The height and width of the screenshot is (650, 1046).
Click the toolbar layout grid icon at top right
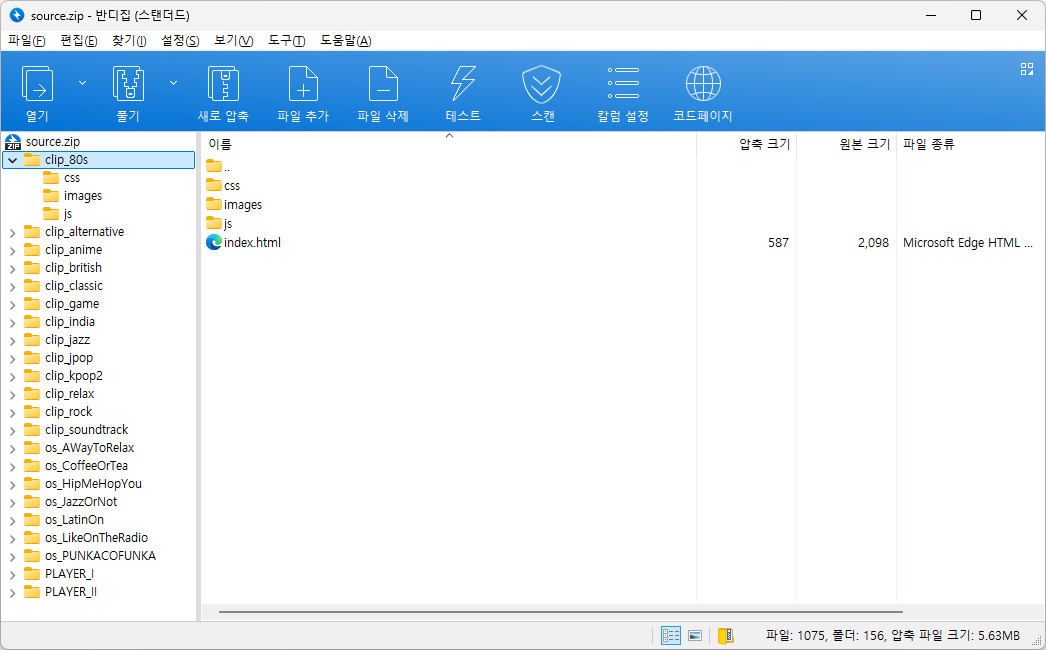click(1027, 69)
